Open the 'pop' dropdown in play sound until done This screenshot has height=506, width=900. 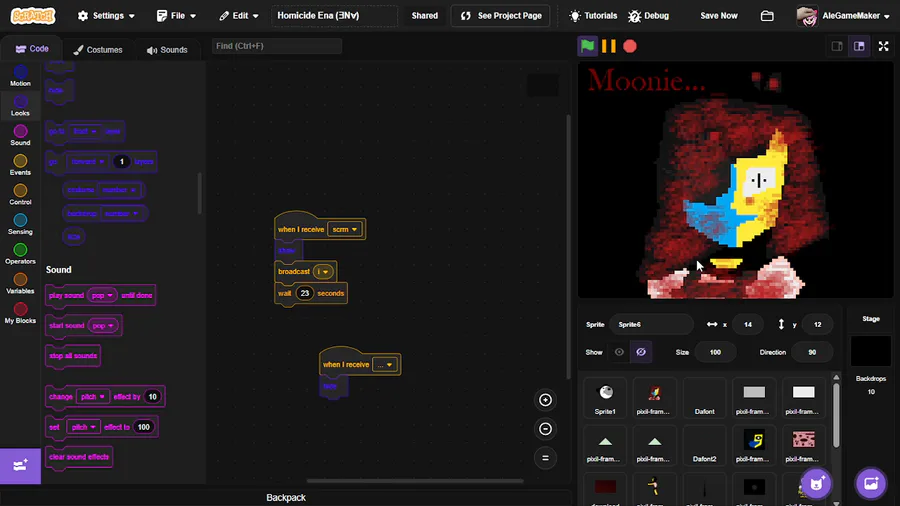click(102, 295)
